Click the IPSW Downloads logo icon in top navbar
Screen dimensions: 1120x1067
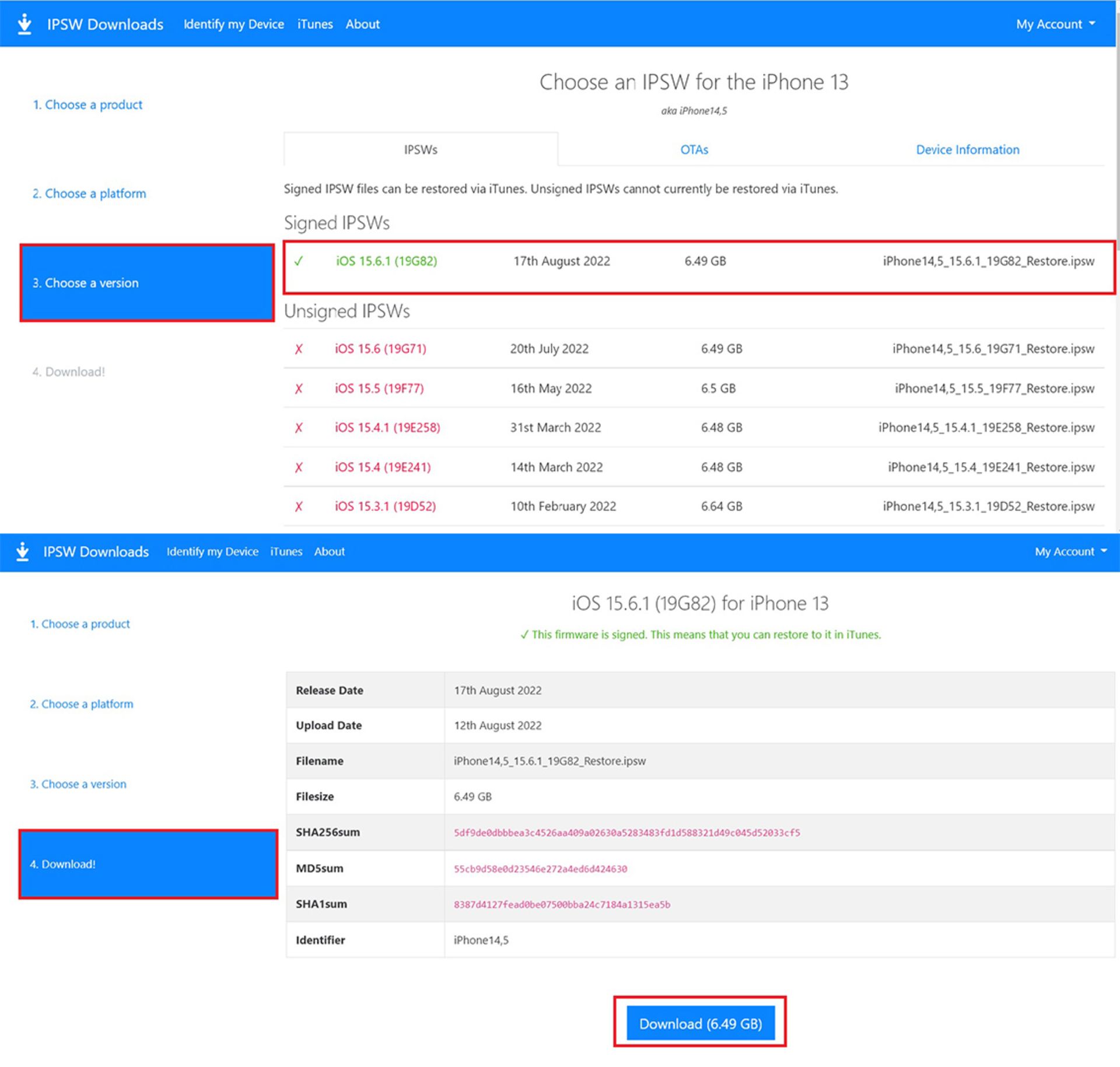click(24, 24)
